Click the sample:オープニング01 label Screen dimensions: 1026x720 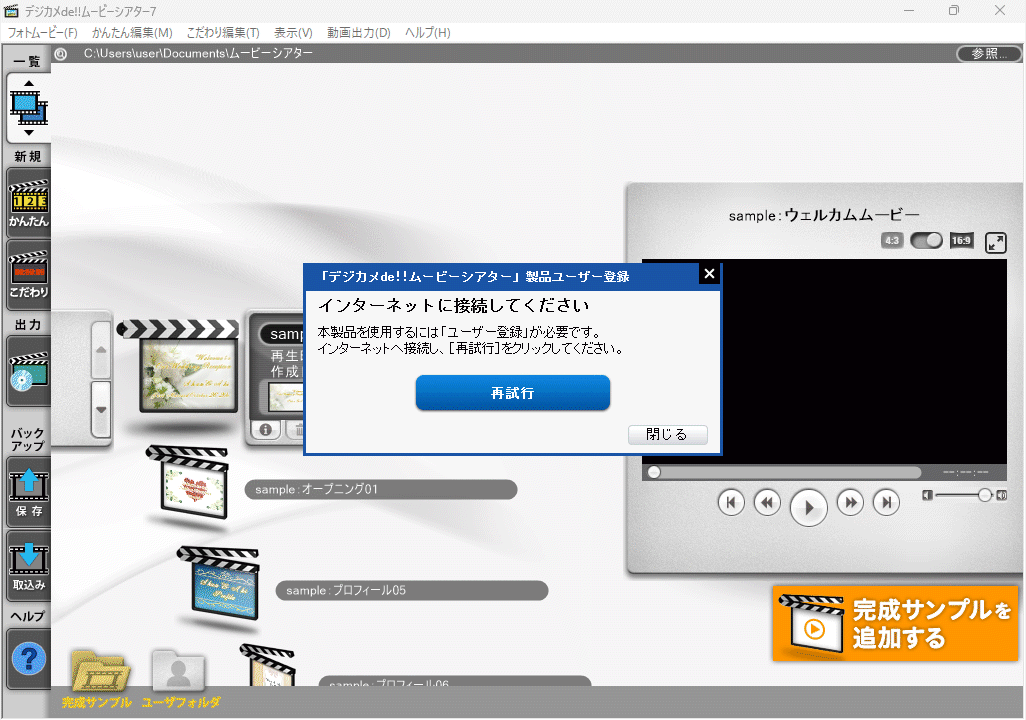381,490
